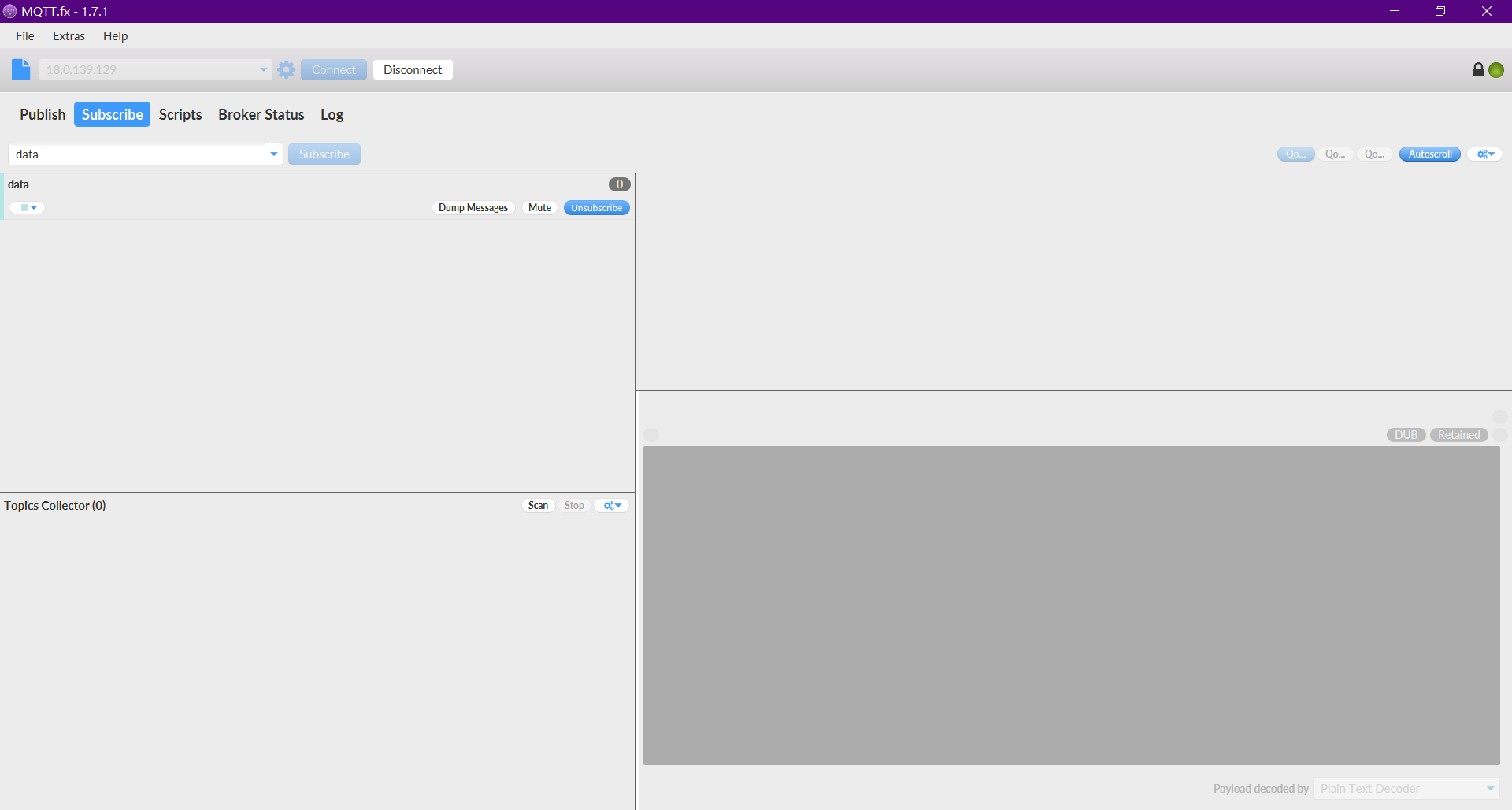Unsubscribe from the data topic
This screenshot has width=1512, height=810.
click(x=596, y=207)
